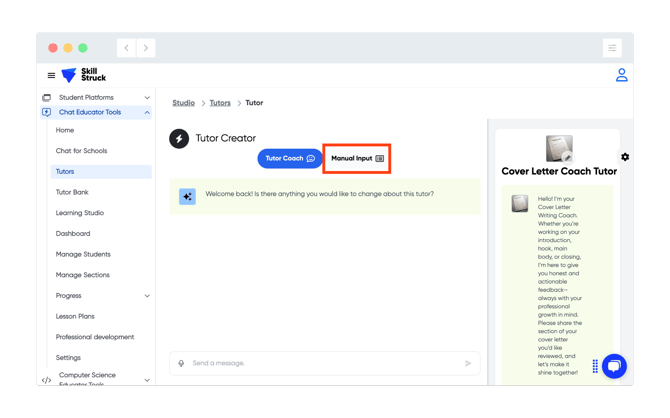Image resolution: width=670 pixels, height=418 pixels.
Task: Click the settings gear on tutor preview
Action: click(625, 157)
